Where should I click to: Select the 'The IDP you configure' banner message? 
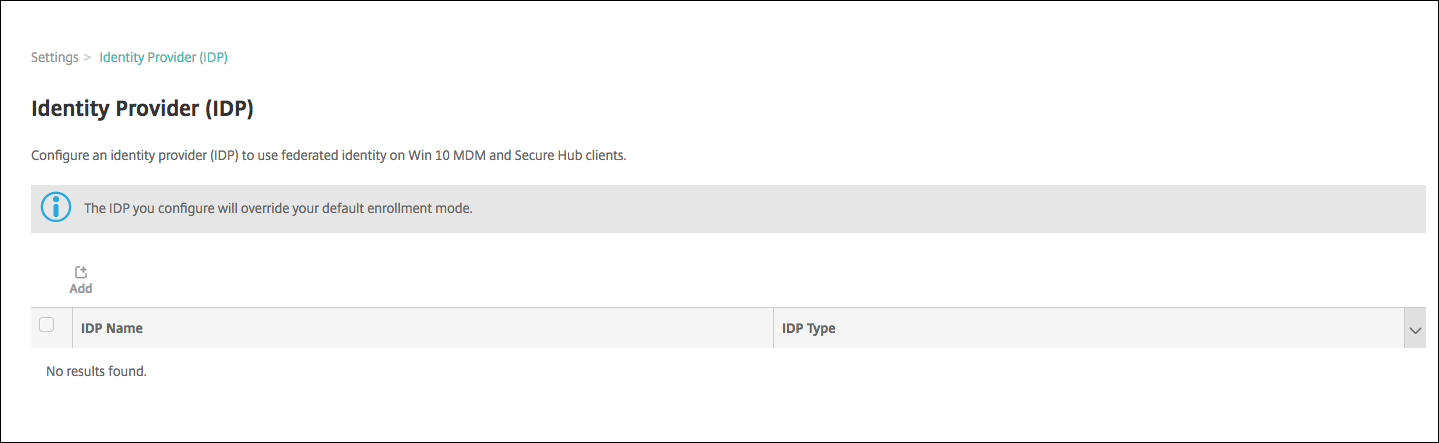click(277, 209)
